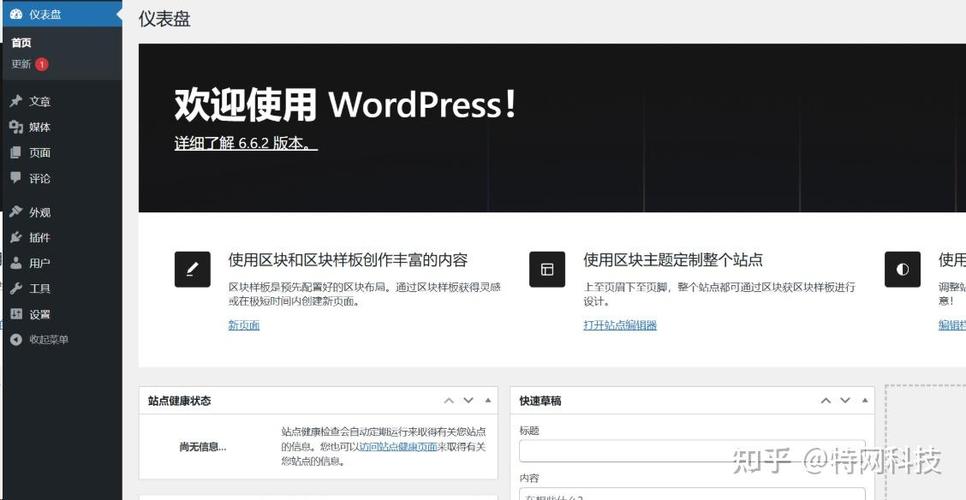This screenshot has height=500, width=966.
Task: Click the wrench icon beside 工具
Action: [16, 288]
